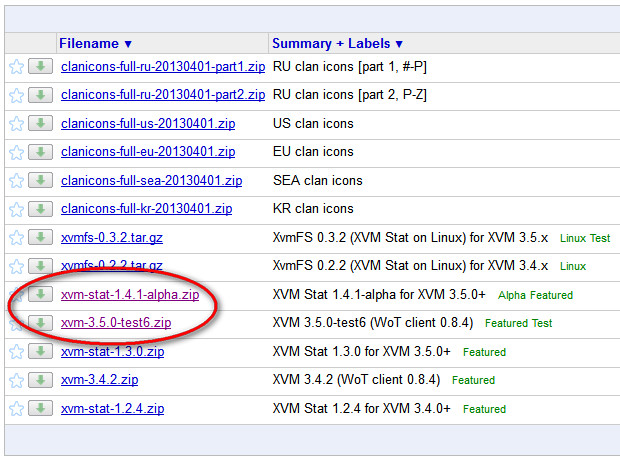
Task: Download icon for clanicons ru part2 zip
Action: point(40,95)
